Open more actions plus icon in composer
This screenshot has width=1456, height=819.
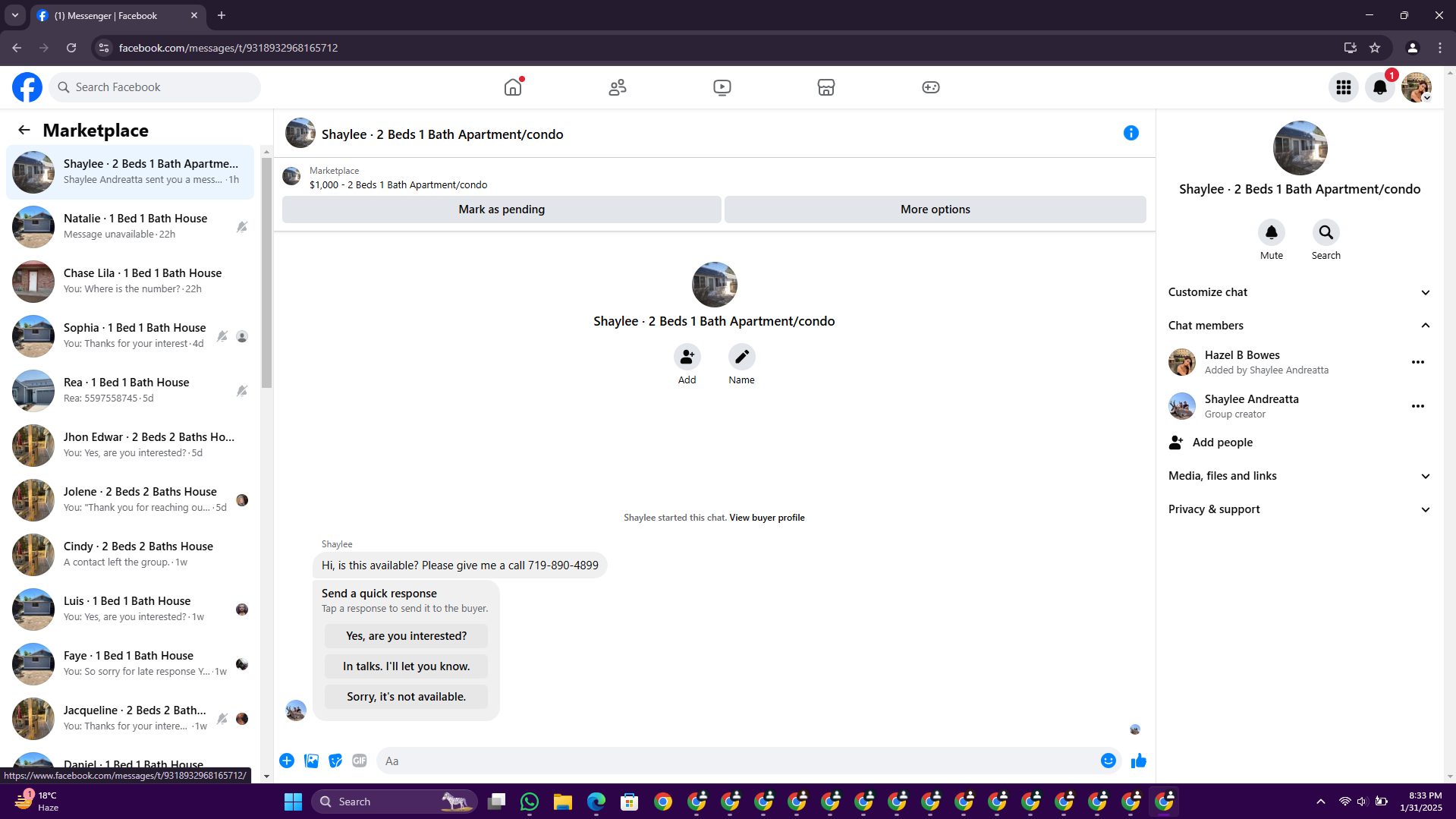coord(287,761)
